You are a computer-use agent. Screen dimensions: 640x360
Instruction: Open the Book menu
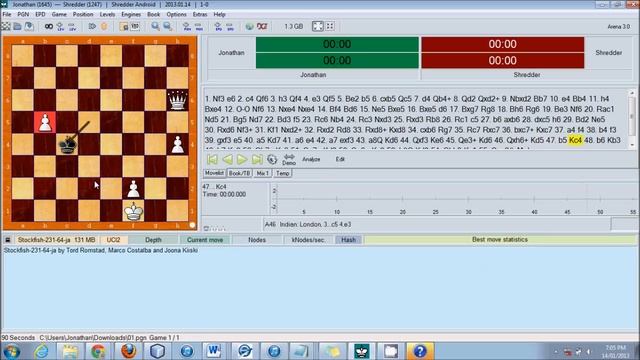click(153, 14)
